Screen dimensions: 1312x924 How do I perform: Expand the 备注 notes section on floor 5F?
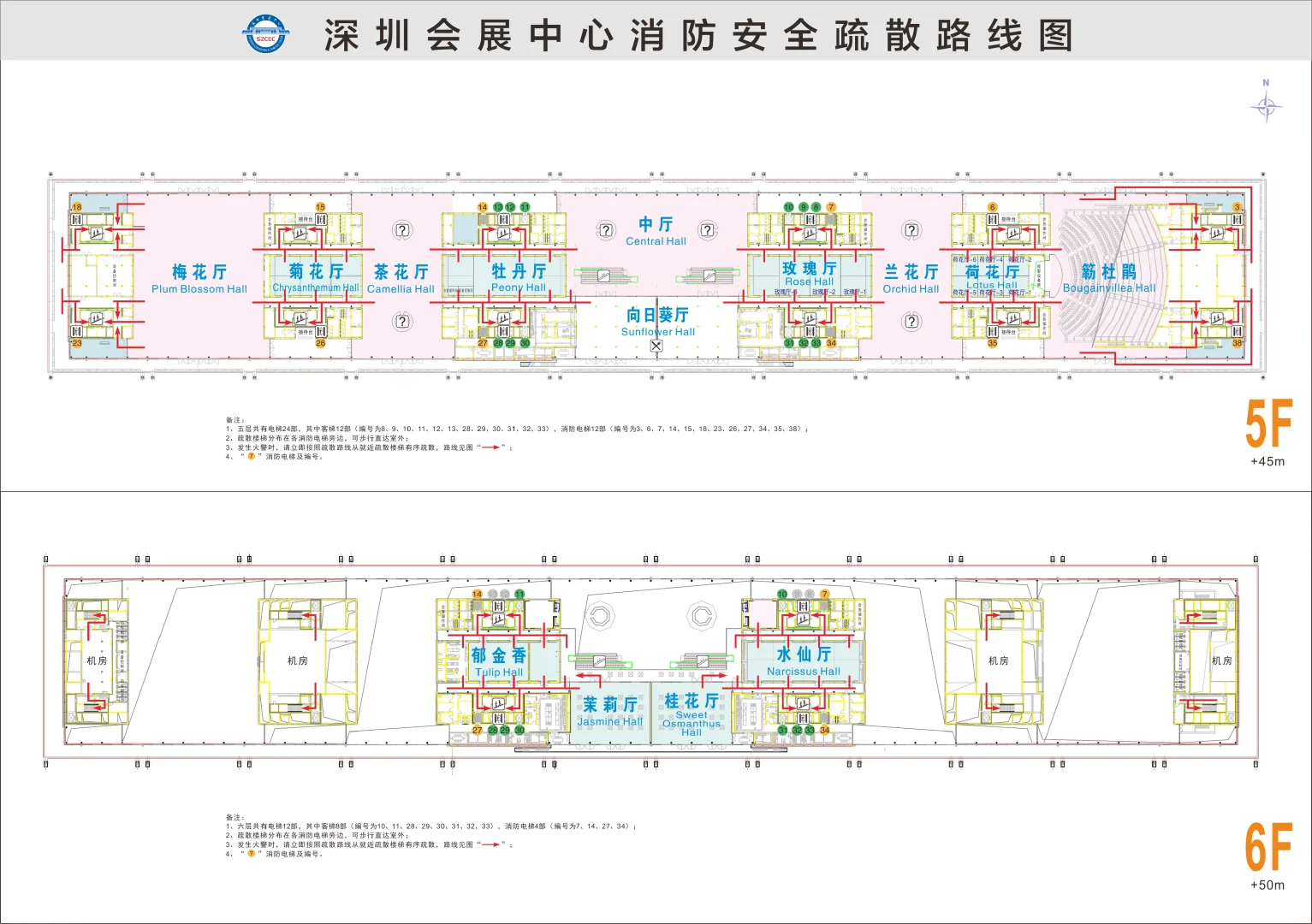[x=232, y=419]
